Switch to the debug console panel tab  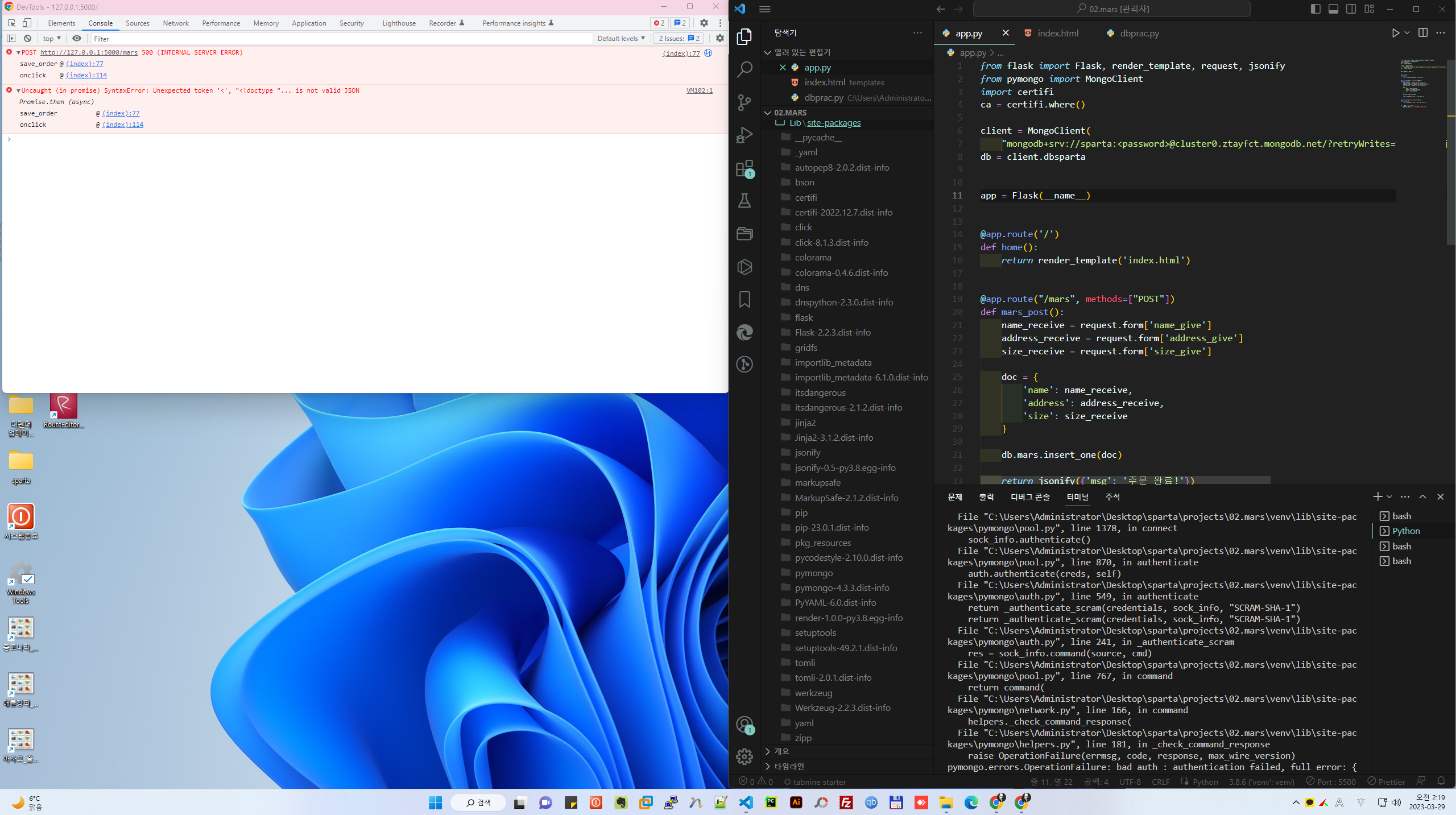[1030, 497]
